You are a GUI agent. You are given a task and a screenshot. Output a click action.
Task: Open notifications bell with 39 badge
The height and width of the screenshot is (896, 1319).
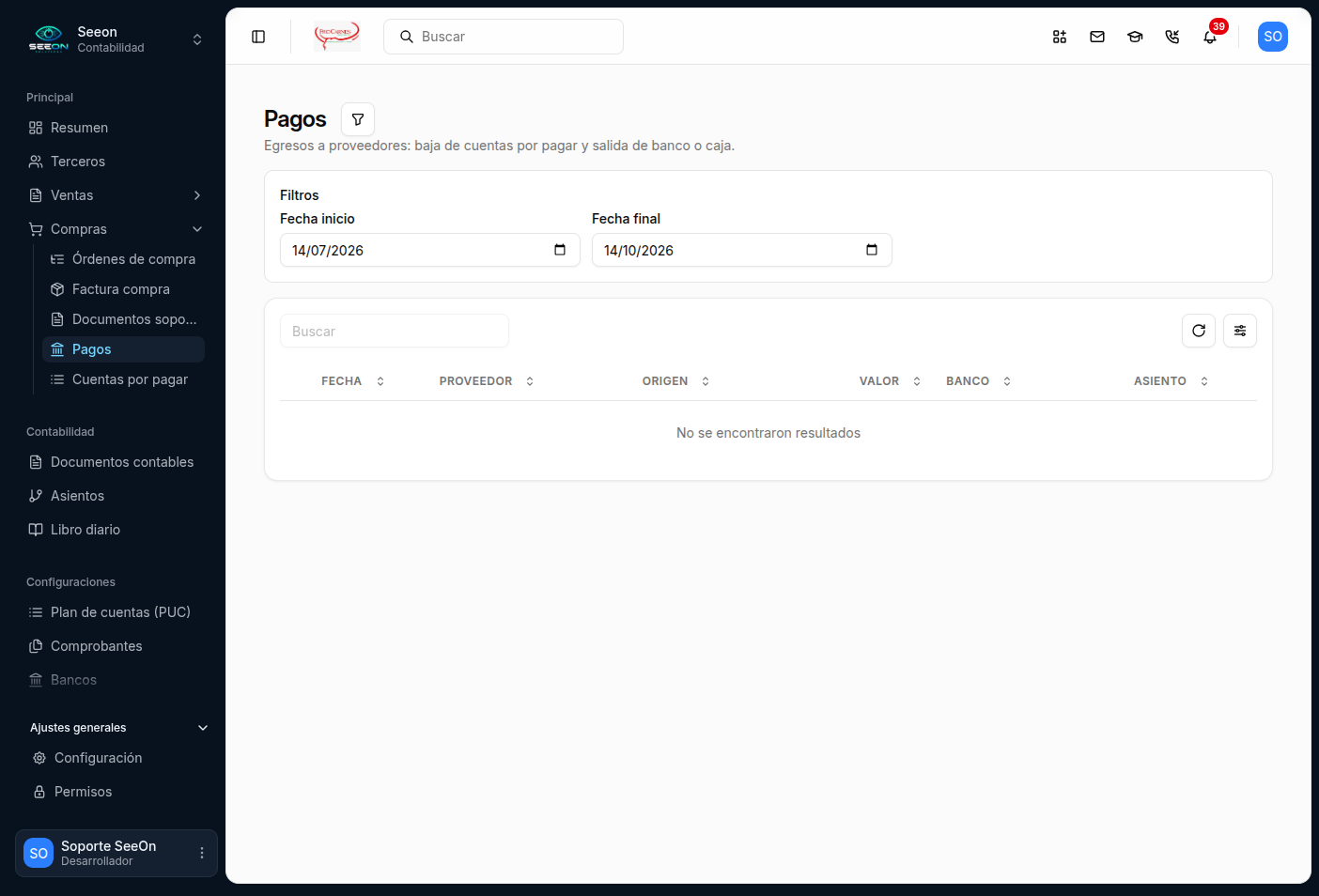tap(1210, 37)
